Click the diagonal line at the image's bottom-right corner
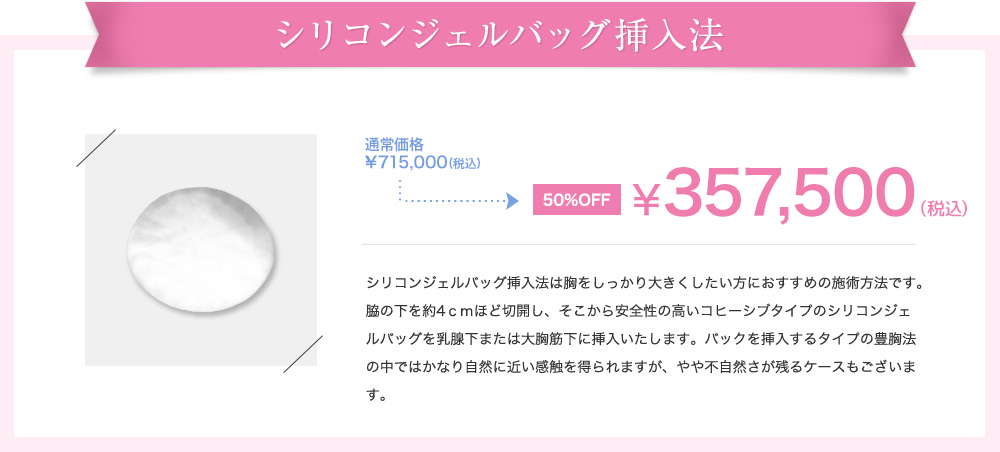 pos(303,354)
